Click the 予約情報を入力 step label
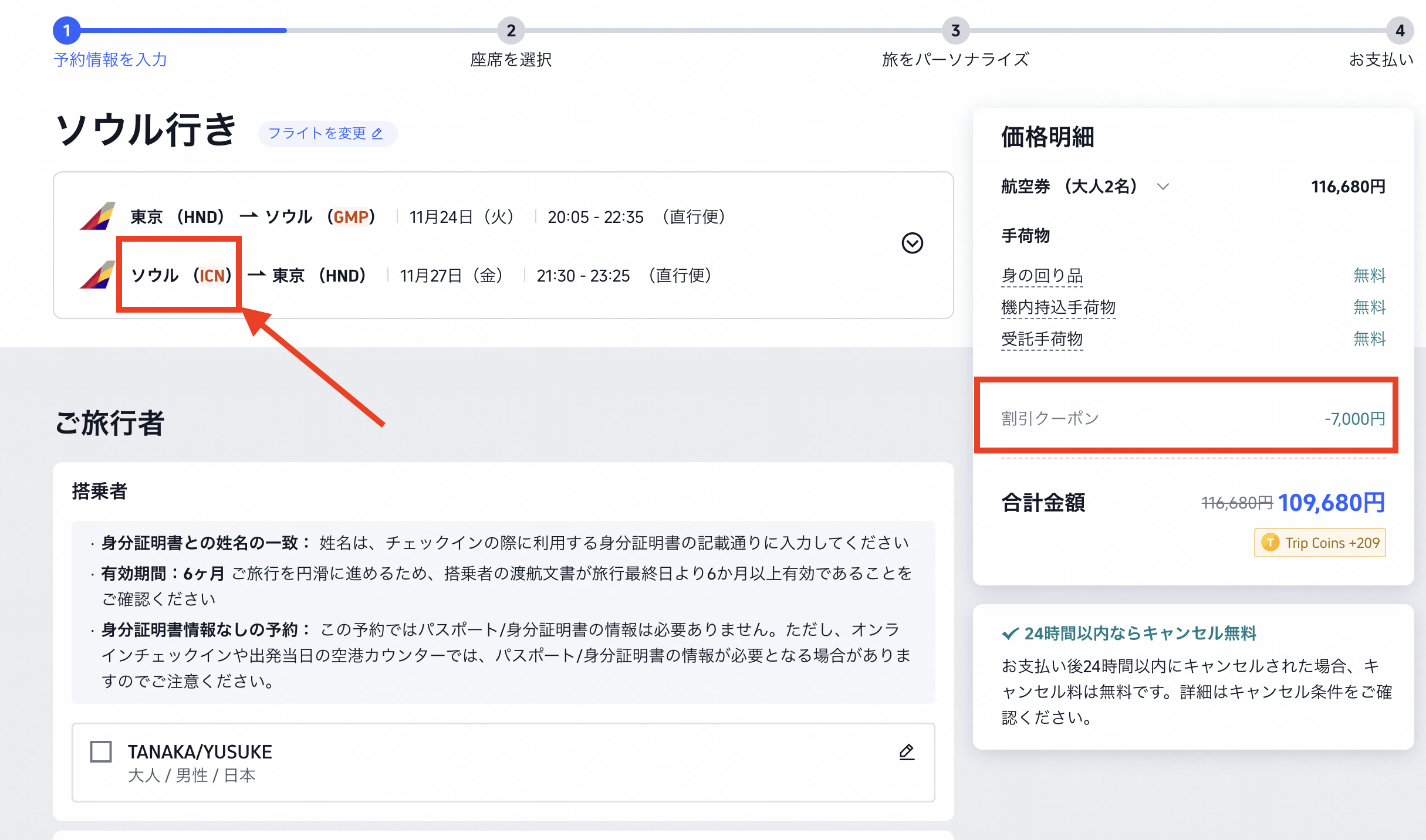Viewport: 1426px width, 840px height. click(x=110, y=59)
